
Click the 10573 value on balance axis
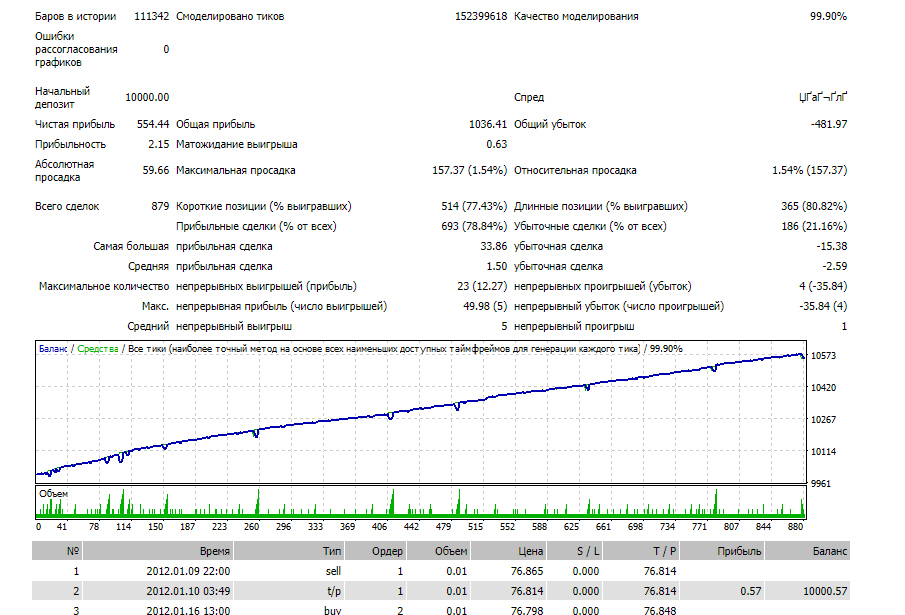point(823,356)
